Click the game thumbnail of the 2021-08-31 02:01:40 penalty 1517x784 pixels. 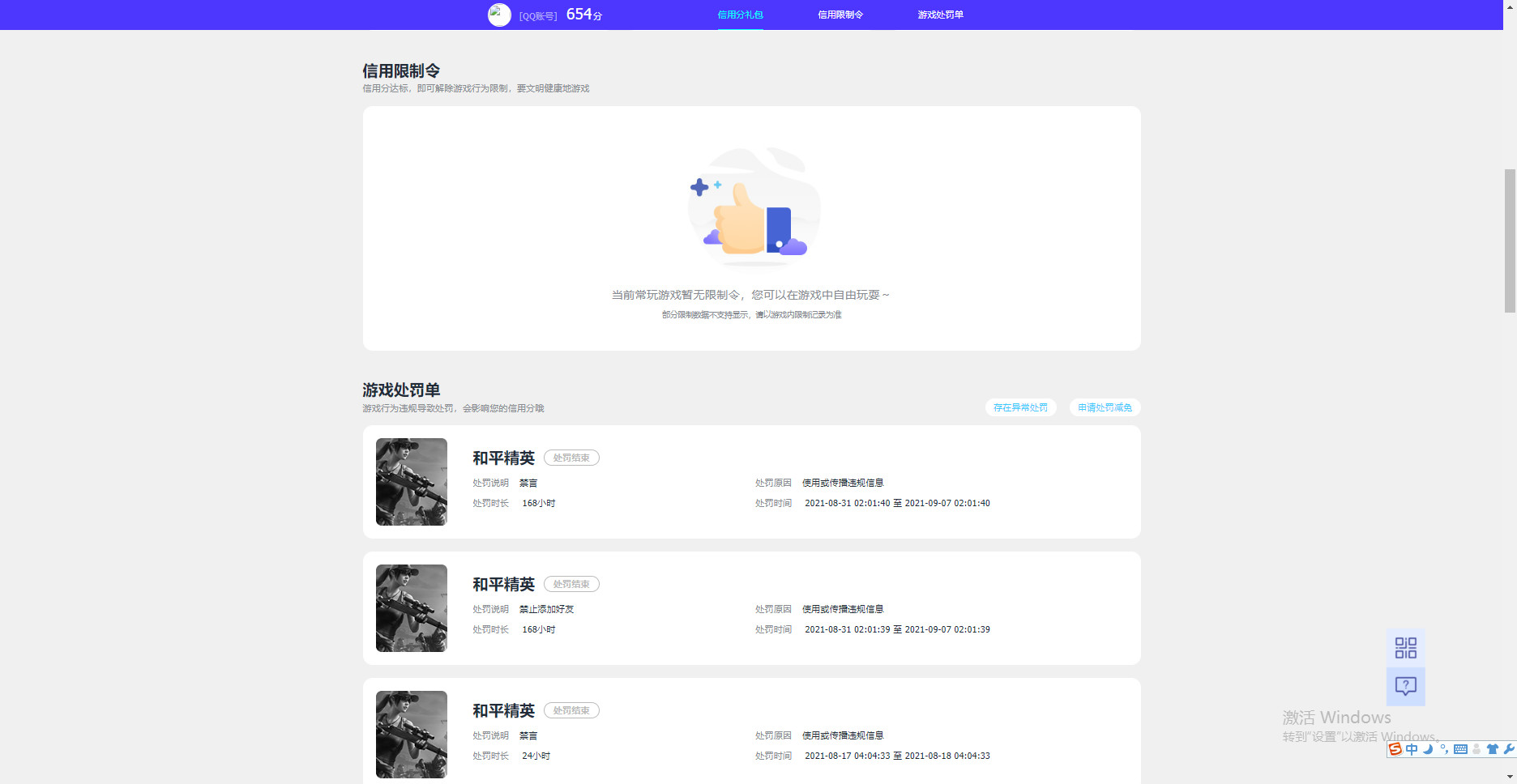[412, 482]
